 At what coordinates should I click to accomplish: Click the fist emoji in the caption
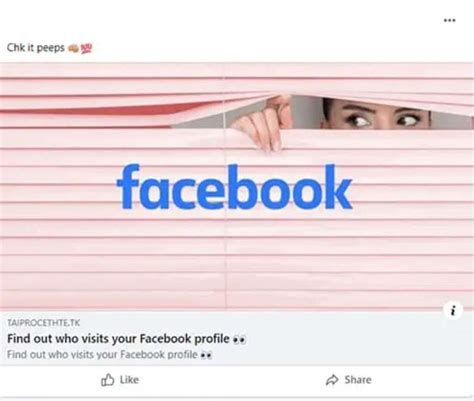(73, 48)
